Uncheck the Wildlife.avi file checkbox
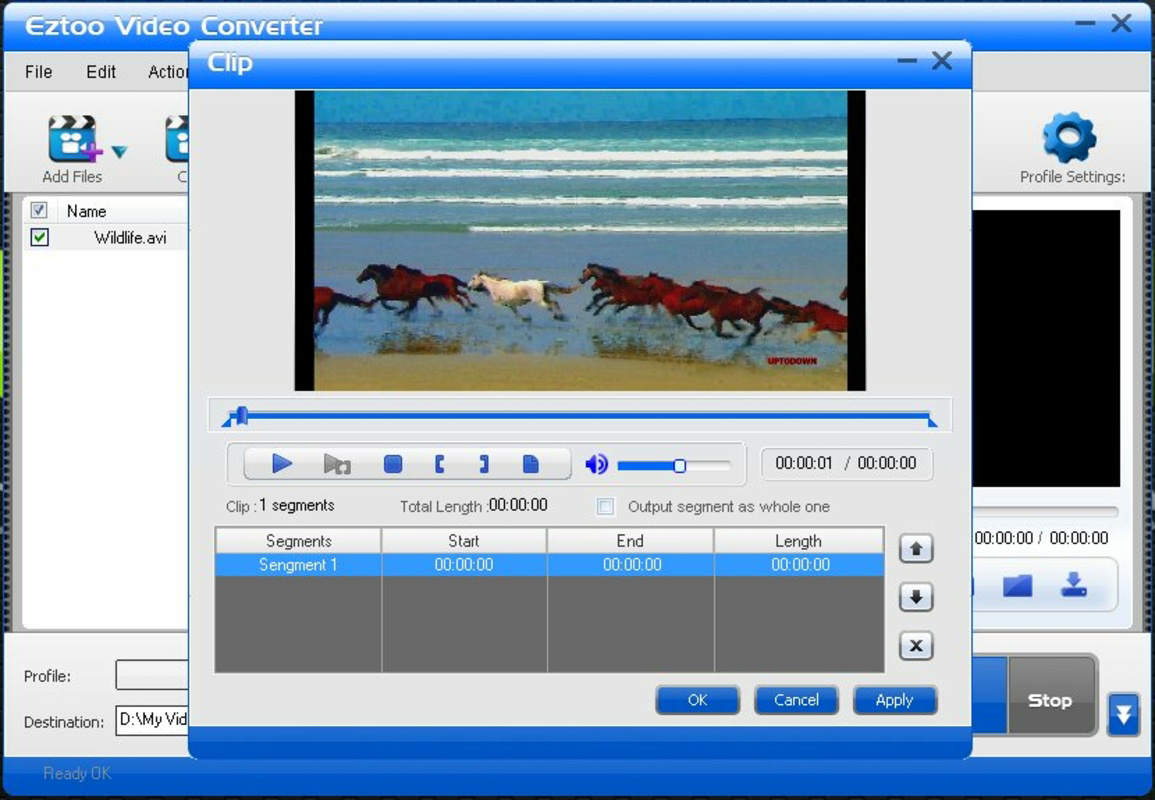1155x800 pixels. pyautogui.click(x=40, y=237)
